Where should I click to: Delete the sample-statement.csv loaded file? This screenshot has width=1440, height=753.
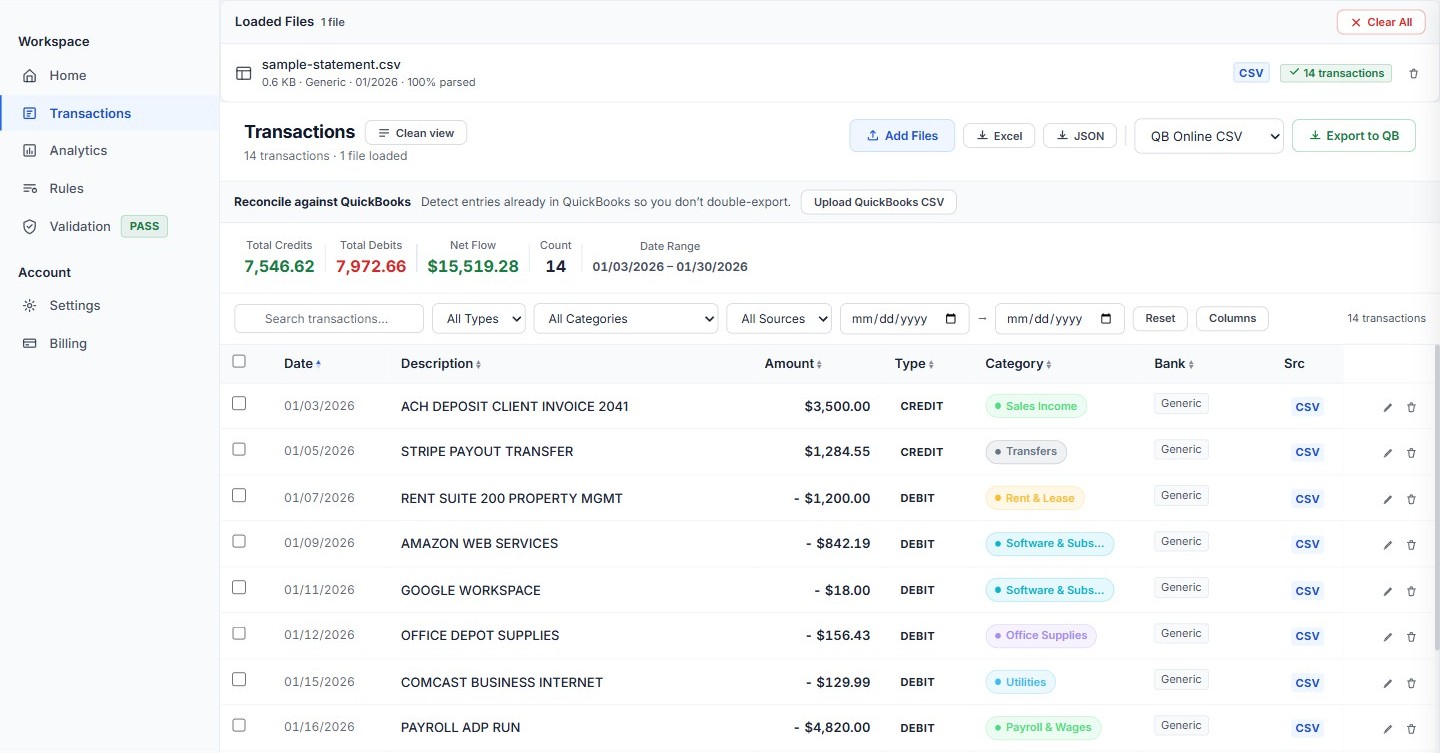(1413, 73)
